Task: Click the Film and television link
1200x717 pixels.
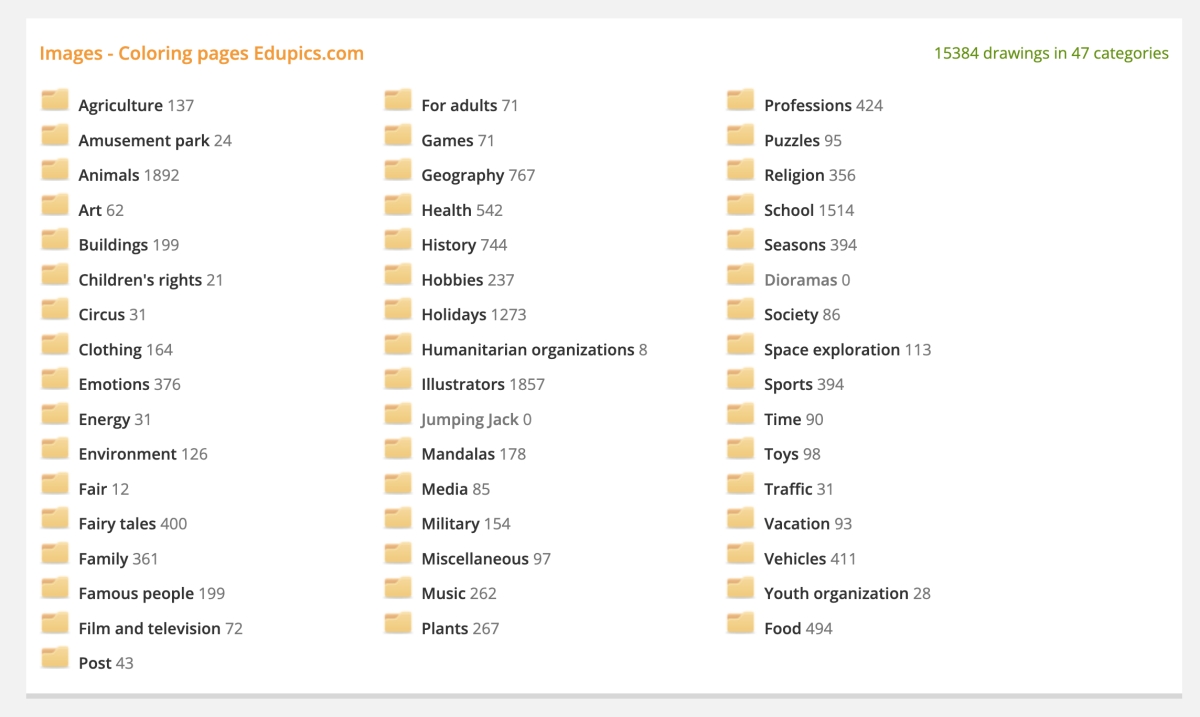Action: click(149, 628)
